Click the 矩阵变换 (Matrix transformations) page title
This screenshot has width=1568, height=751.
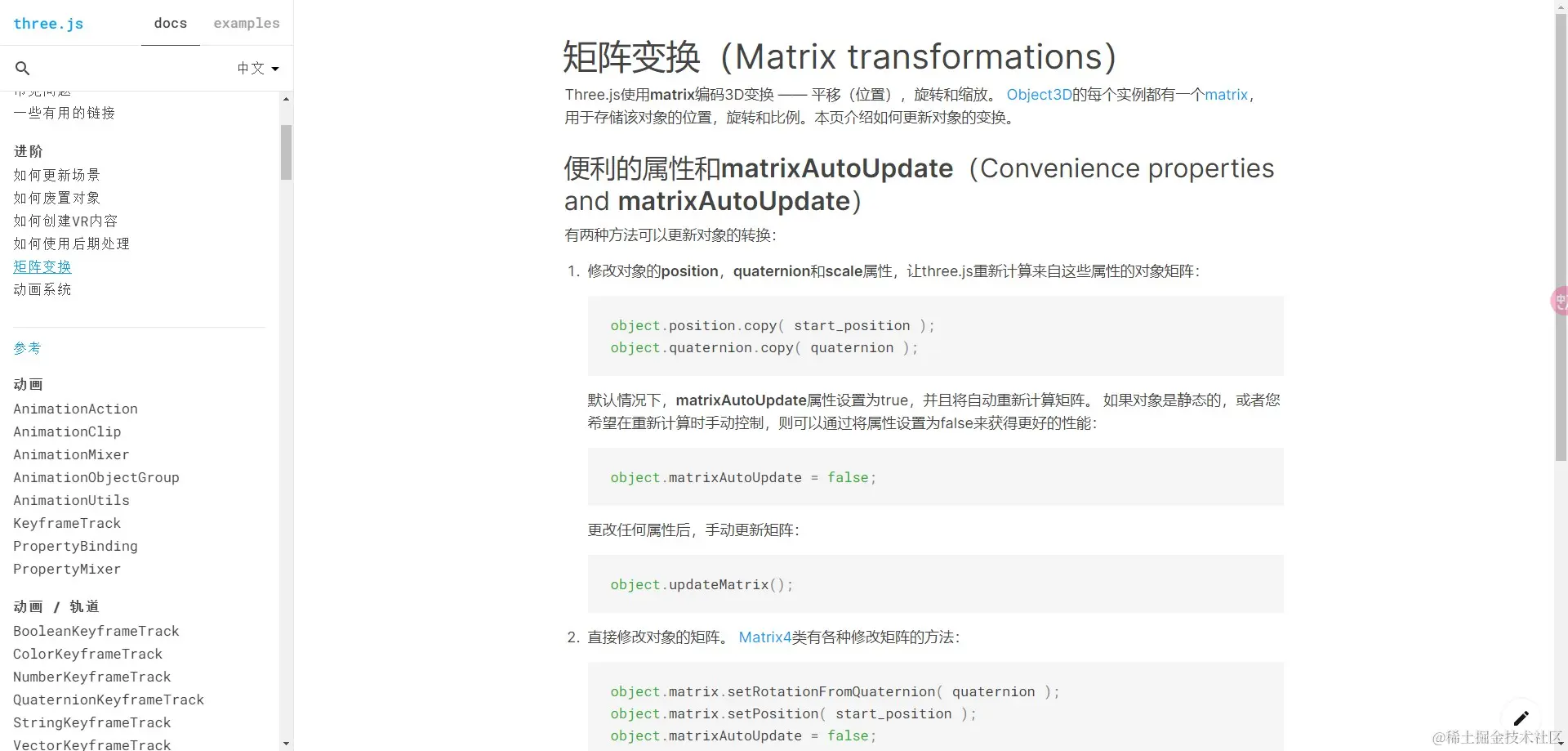coord(840,57)
